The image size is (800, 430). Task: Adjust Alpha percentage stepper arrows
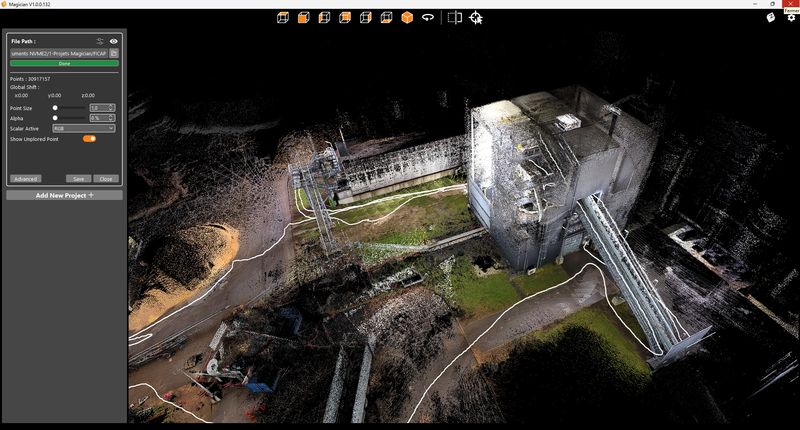[112, 118]
